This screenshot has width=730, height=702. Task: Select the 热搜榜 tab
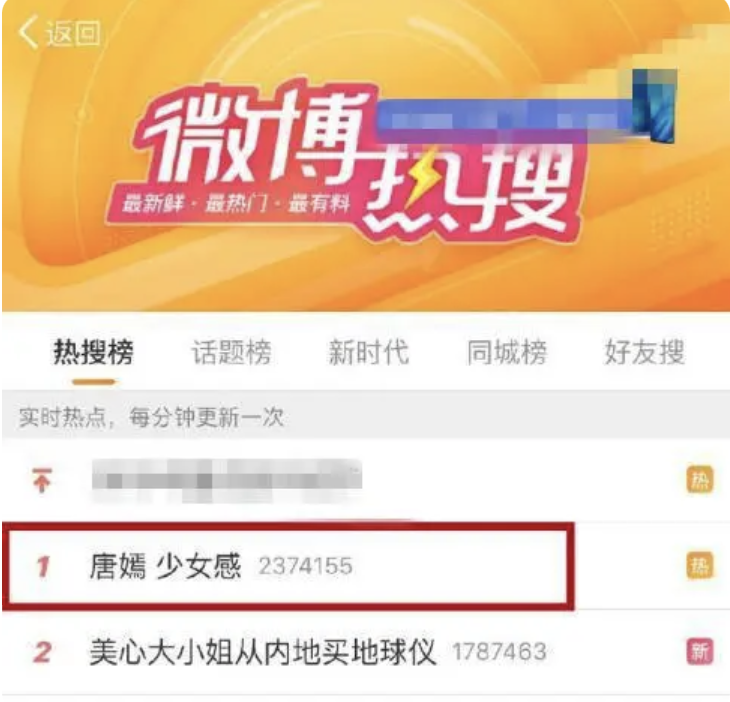pos(94,351)
